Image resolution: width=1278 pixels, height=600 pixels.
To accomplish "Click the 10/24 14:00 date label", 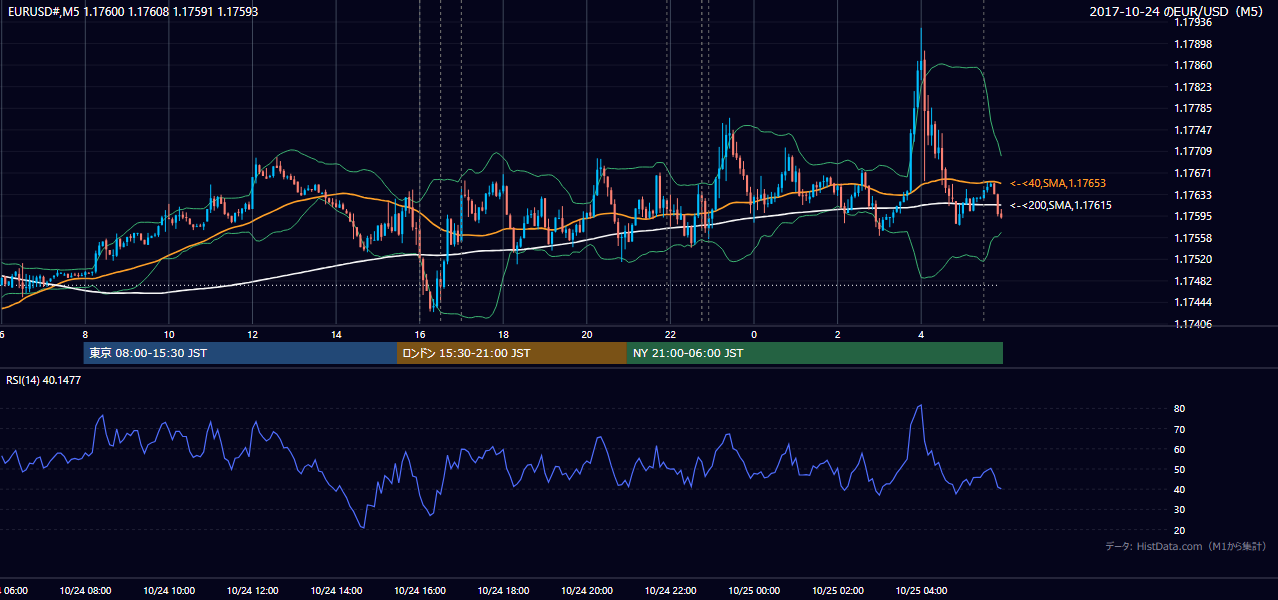I will 336,590.
